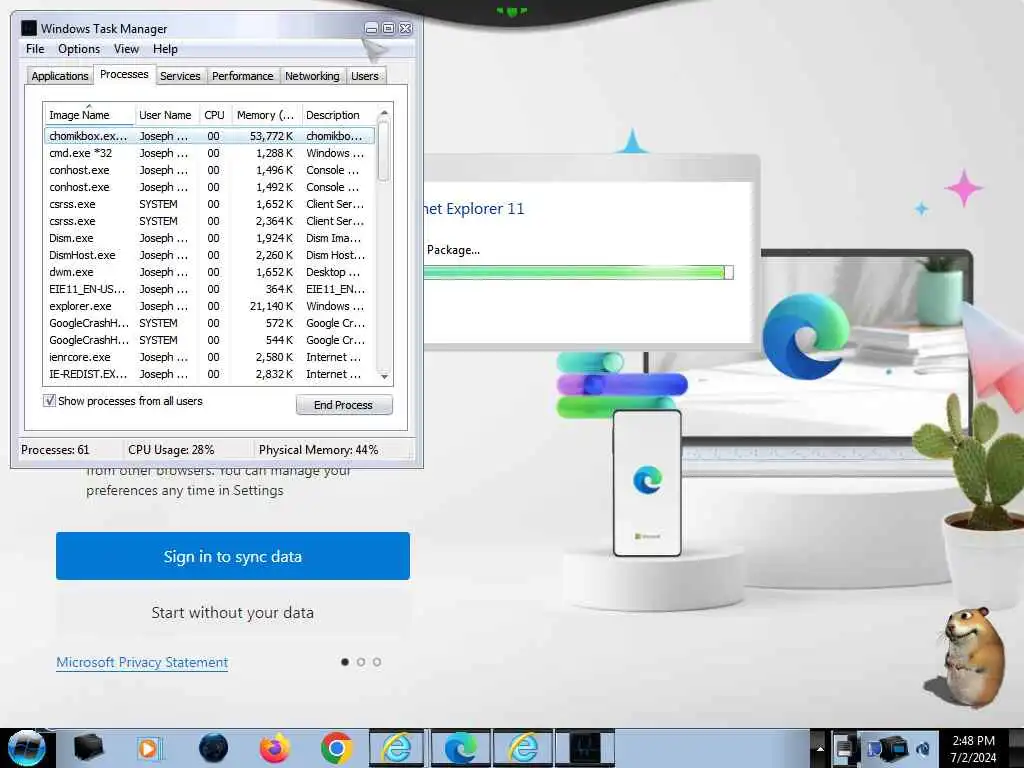
Task: Open the File menu in Task Manager
Action: coord(35,49)
